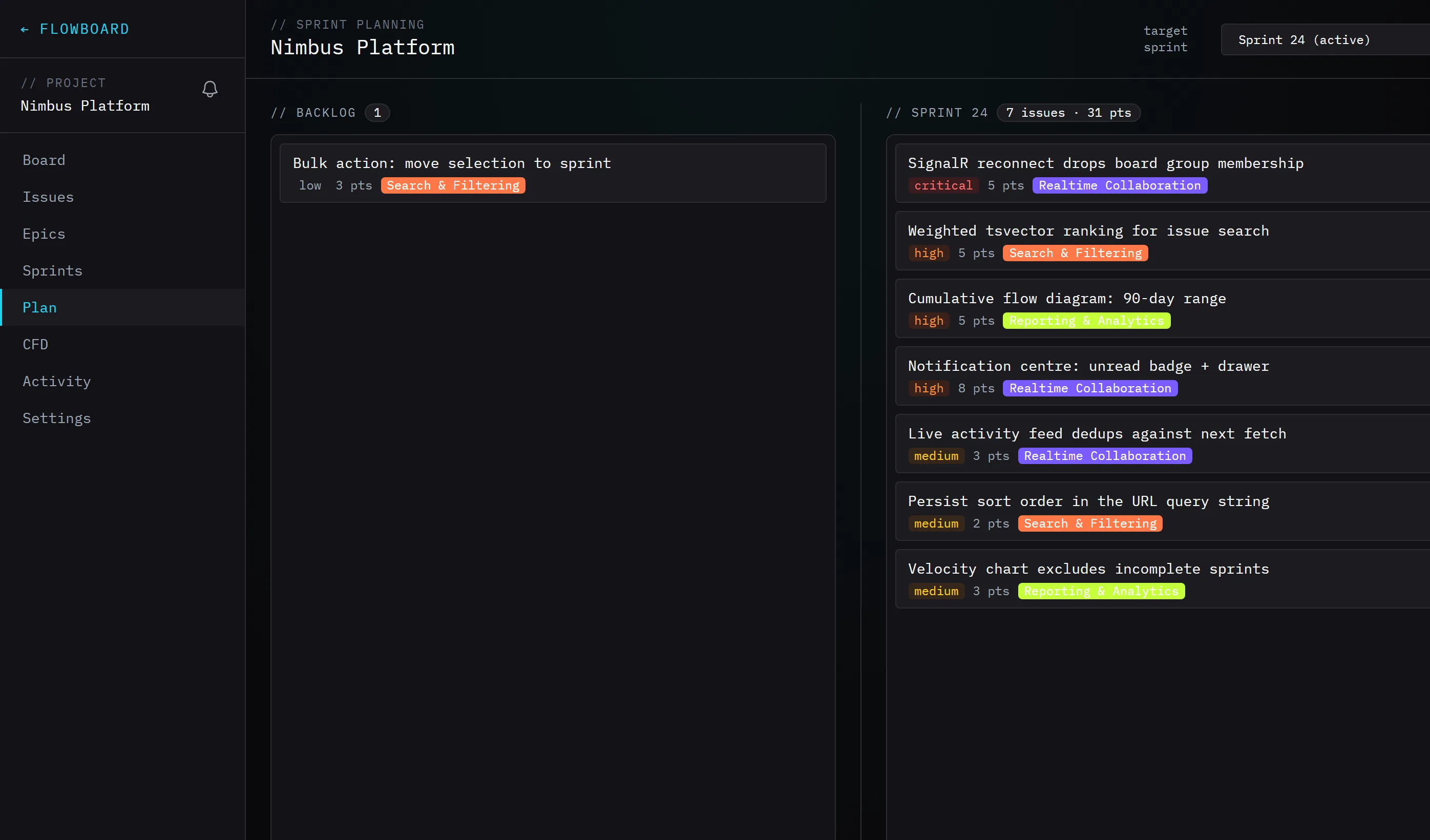Click the high badge on Cumulative flow card
Viewport: 1430px width, 840px height.
(x=929, y=321)
